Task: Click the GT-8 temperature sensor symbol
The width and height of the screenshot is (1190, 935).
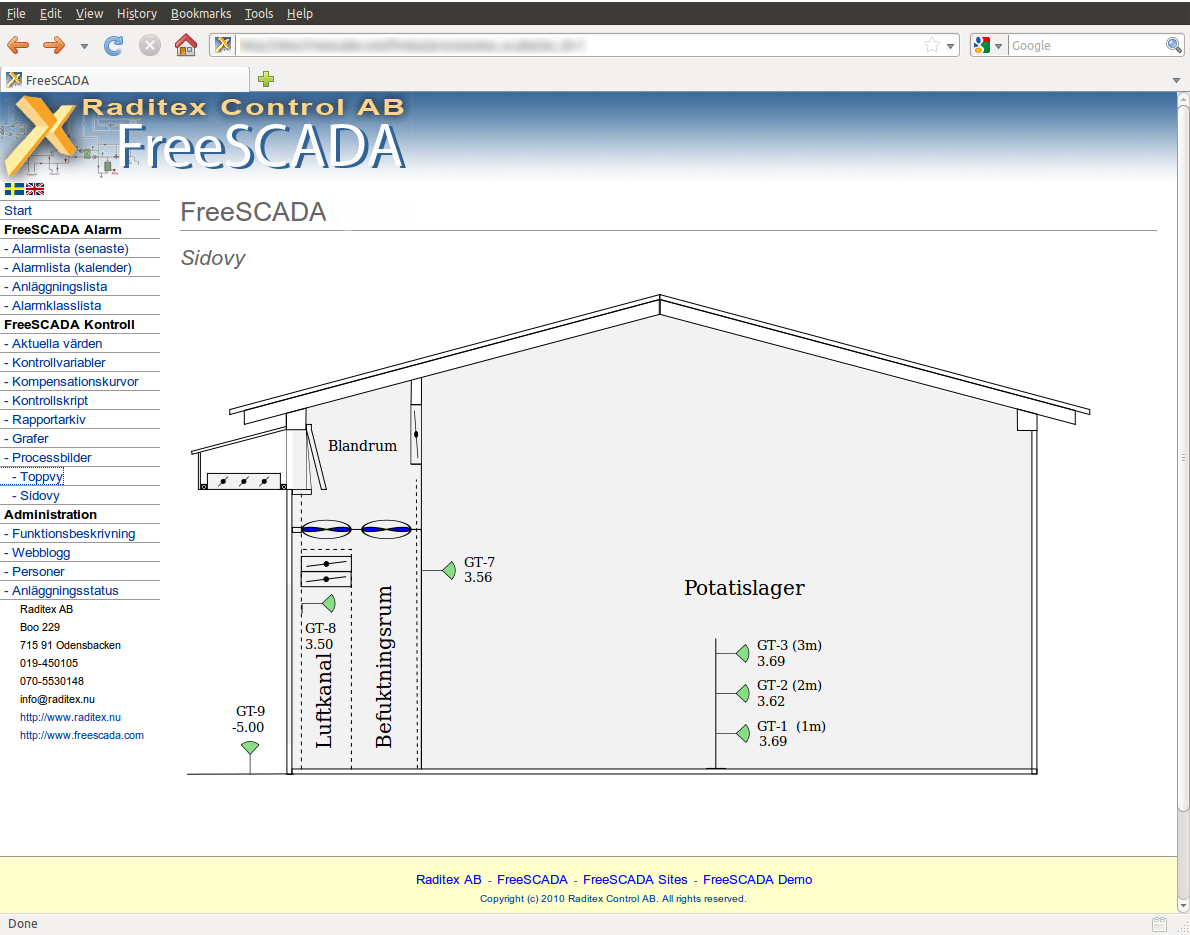Action: (328, 603)
